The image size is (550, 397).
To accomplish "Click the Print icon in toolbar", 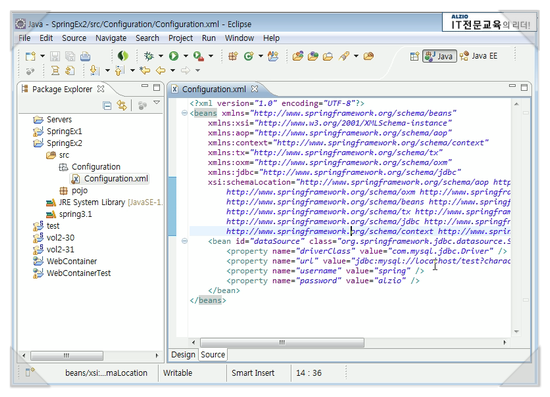I will pos(85,56).
